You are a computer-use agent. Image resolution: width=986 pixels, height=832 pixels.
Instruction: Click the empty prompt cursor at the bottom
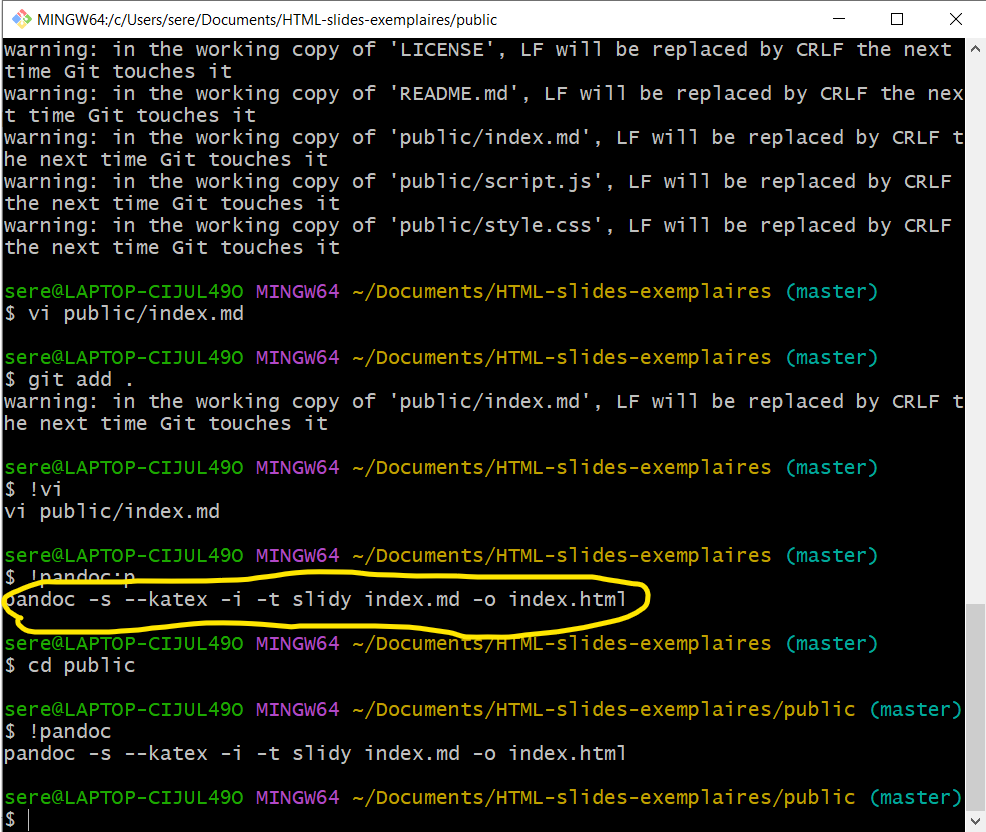pyautogui.click(x=28, y=820)
